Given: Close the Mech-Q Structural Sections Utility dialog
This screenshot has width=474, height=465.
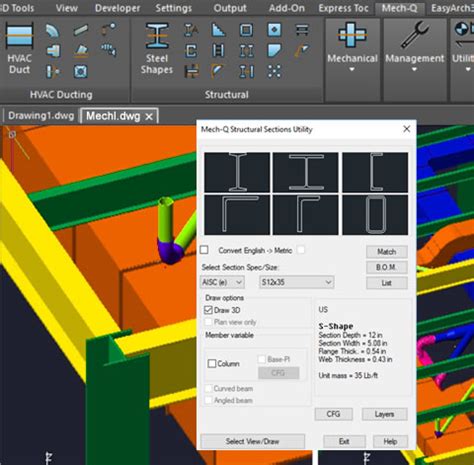Looking at the screenshot, I should (x=407, y=129).
